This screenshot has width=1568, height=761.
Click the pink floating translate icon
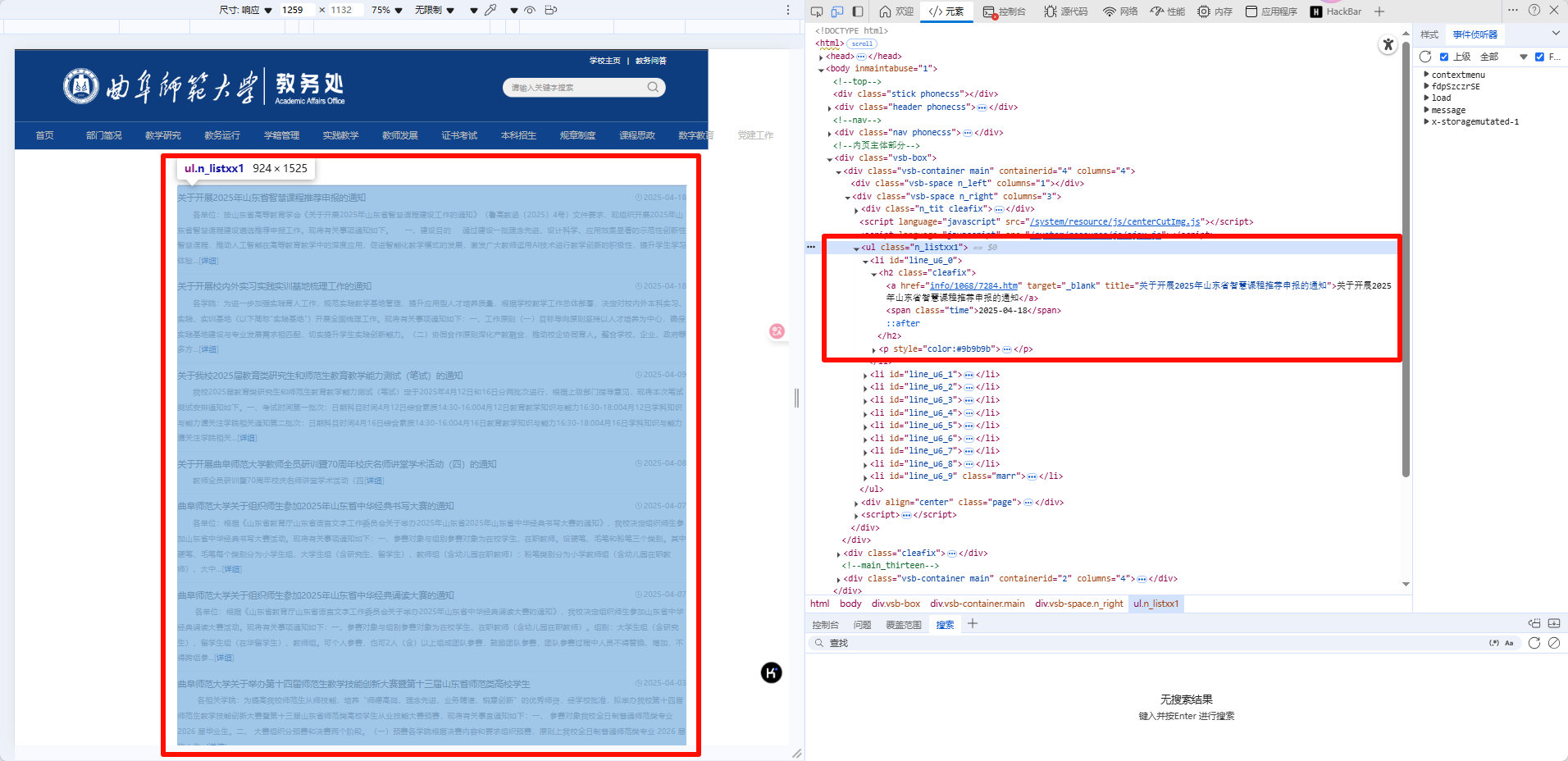coord(777,330)
